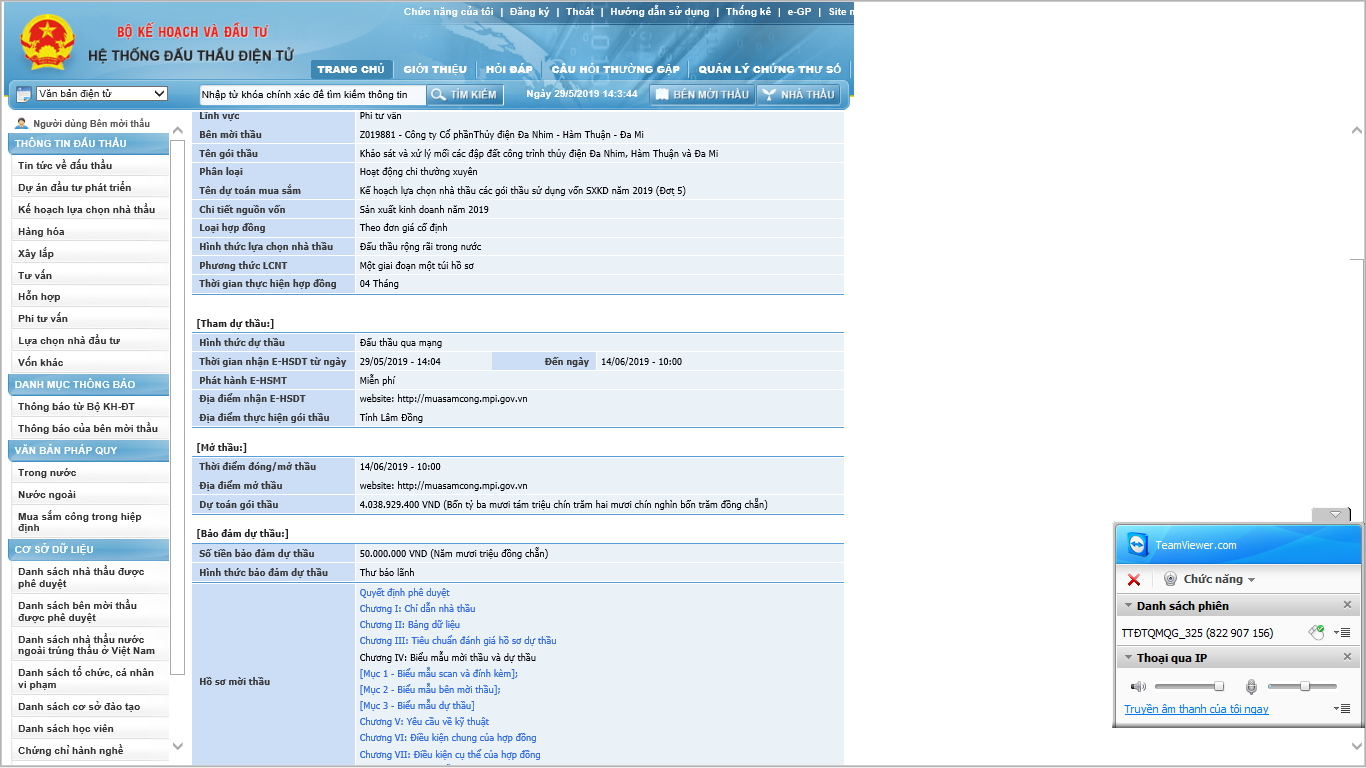
Task: Select Hàng hóa in sidebar
Action: [41, 231]
